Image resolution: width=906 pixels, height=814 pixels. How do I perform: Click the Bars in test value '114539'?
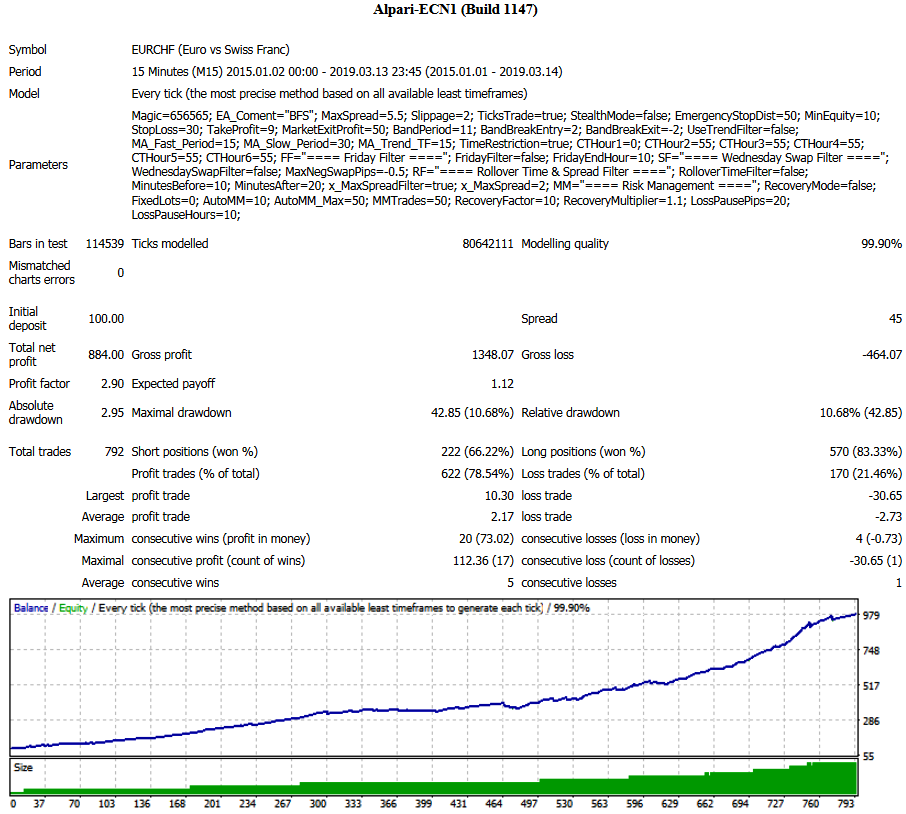click(x=105, y=244)
